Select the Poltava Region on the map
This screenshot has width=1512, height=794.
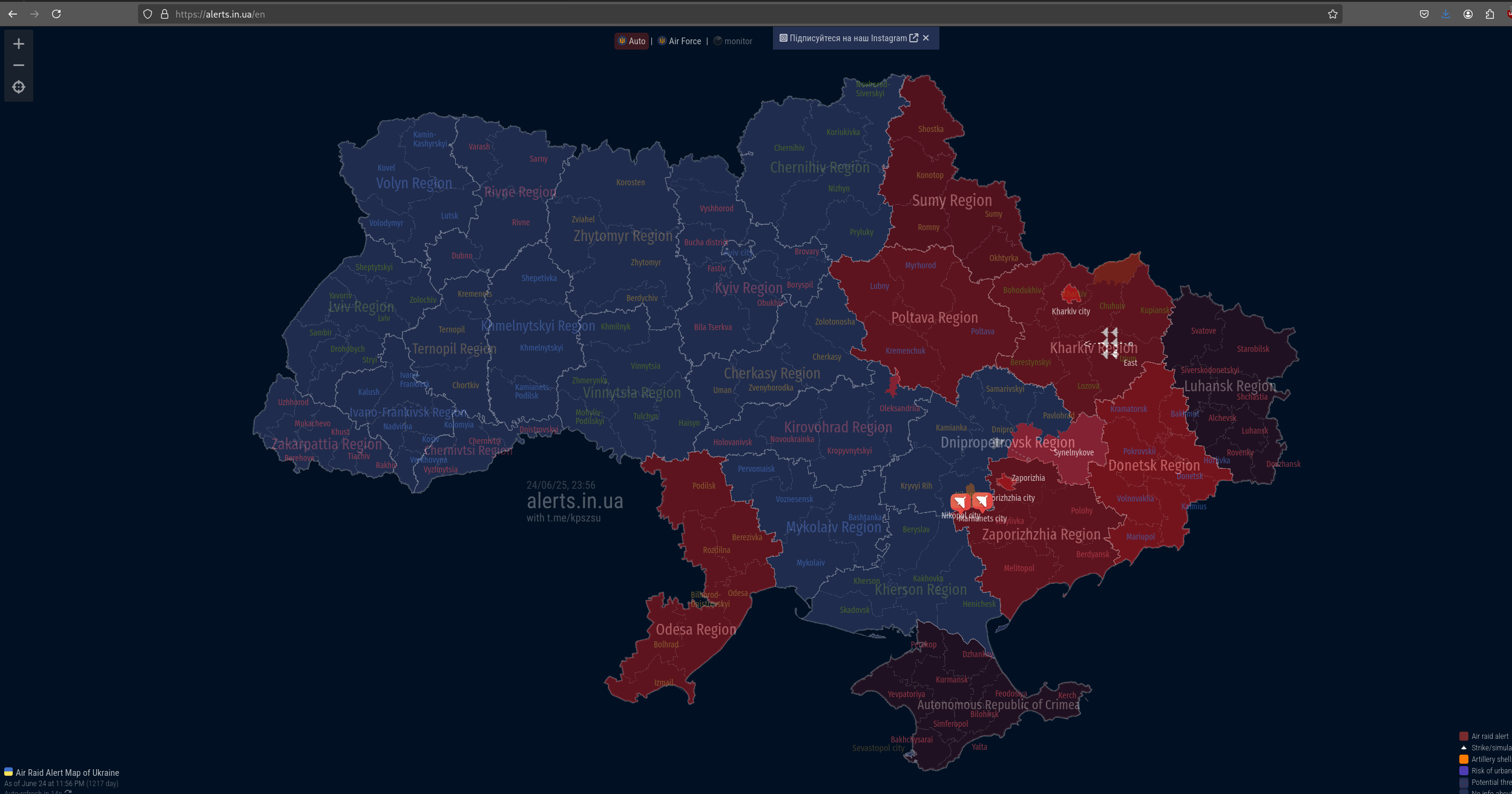934,318
